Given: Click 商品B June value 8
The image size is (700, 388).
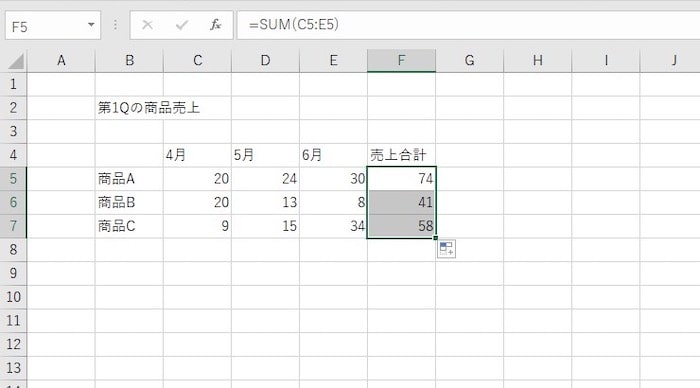Looking at the screenshot, I should point(333,202).
